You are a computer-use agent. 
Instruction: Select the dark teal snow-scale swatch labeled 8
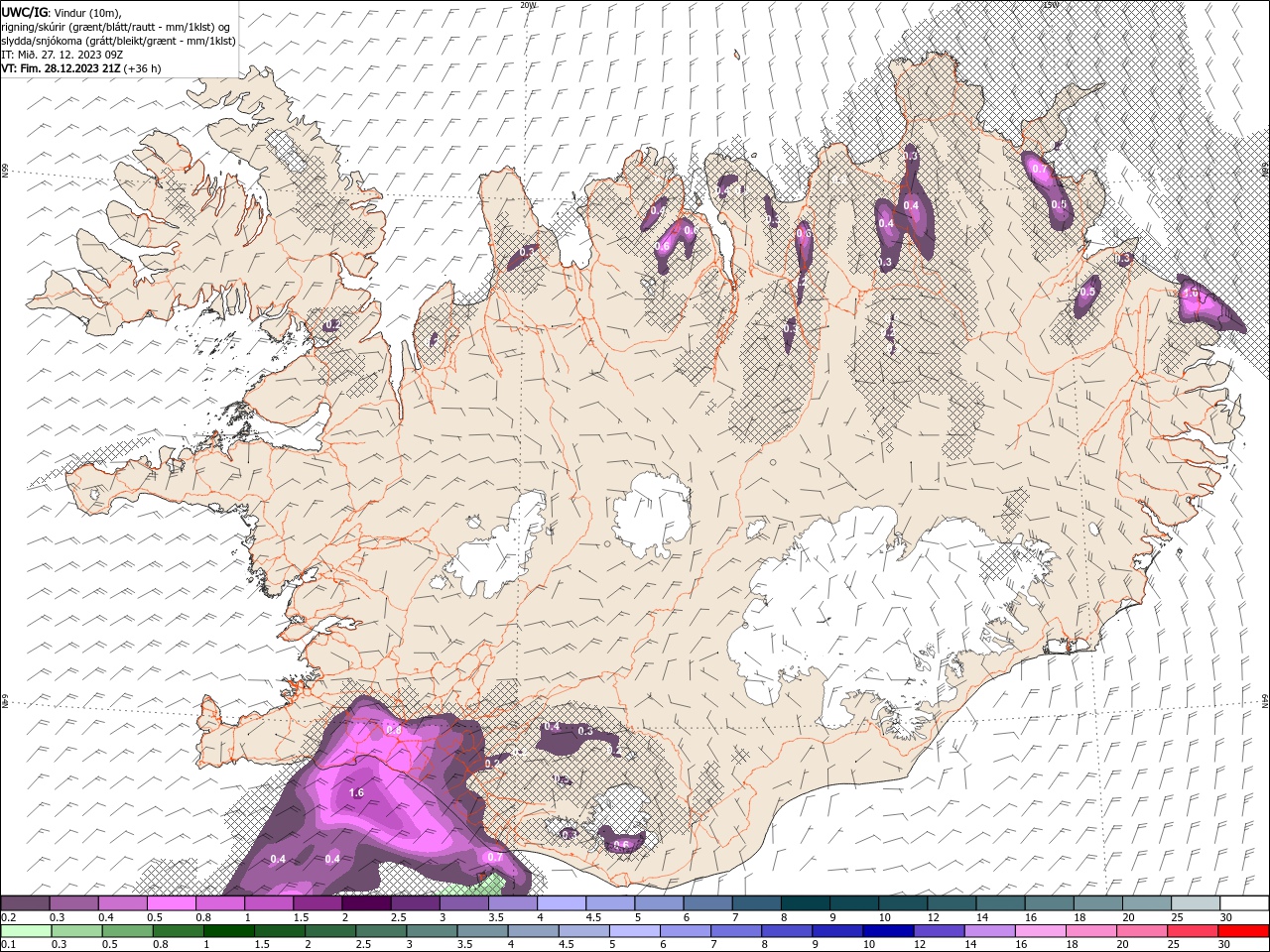point(805,903)
